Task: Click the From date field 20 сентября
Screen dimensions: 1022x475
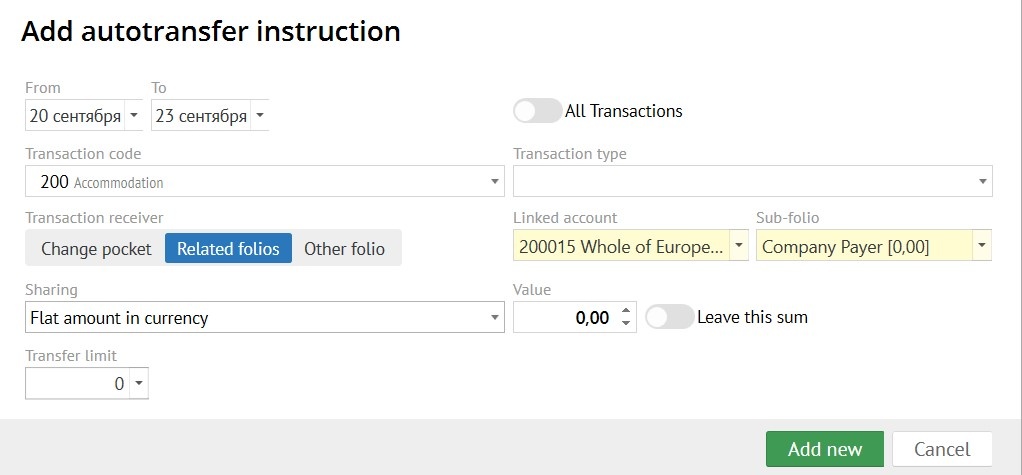Action: 74,116
